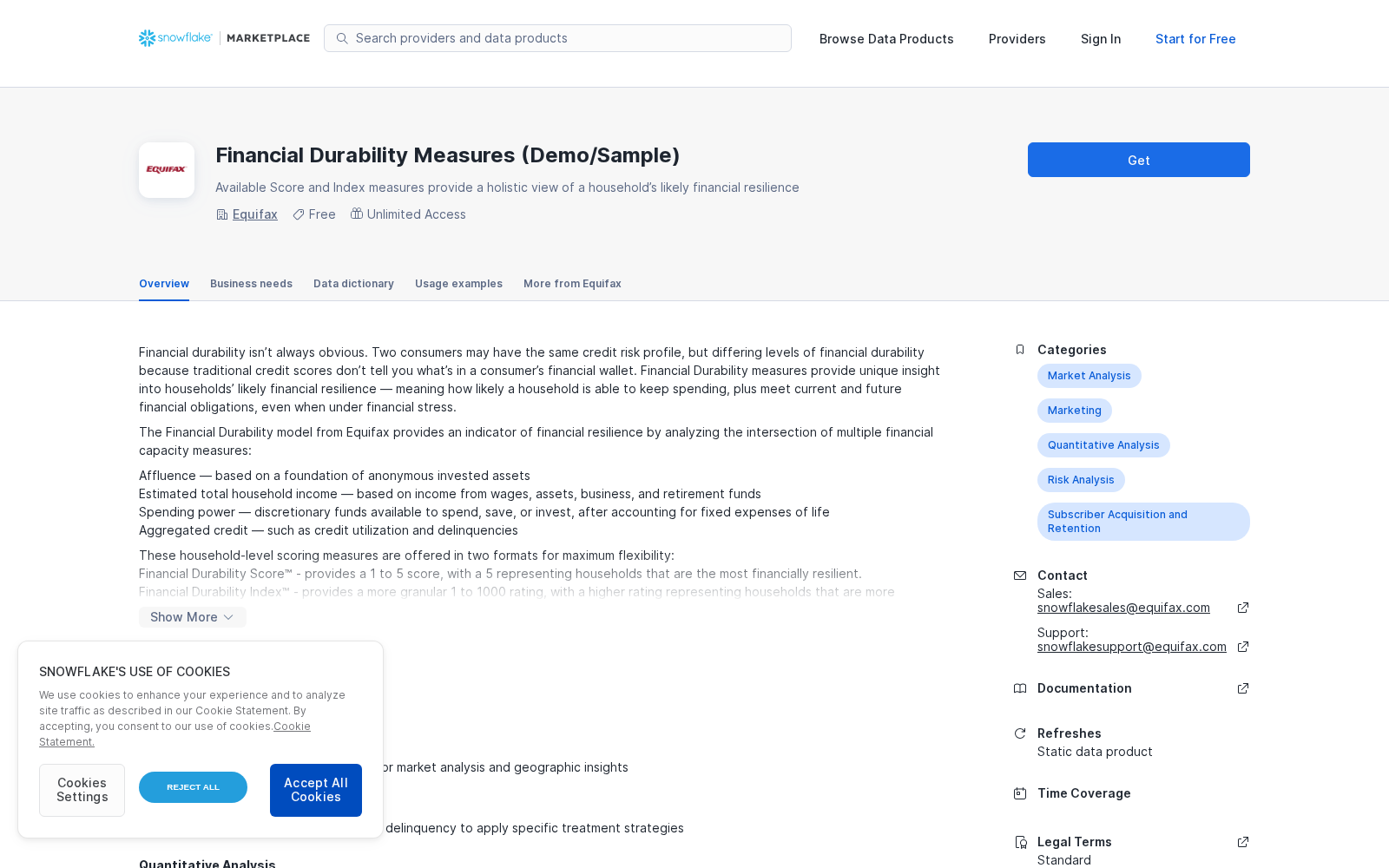The height and width of the screenshot is (868, 1389).
Task: Click the Equifax logo thumbnail
Action: 167,170
